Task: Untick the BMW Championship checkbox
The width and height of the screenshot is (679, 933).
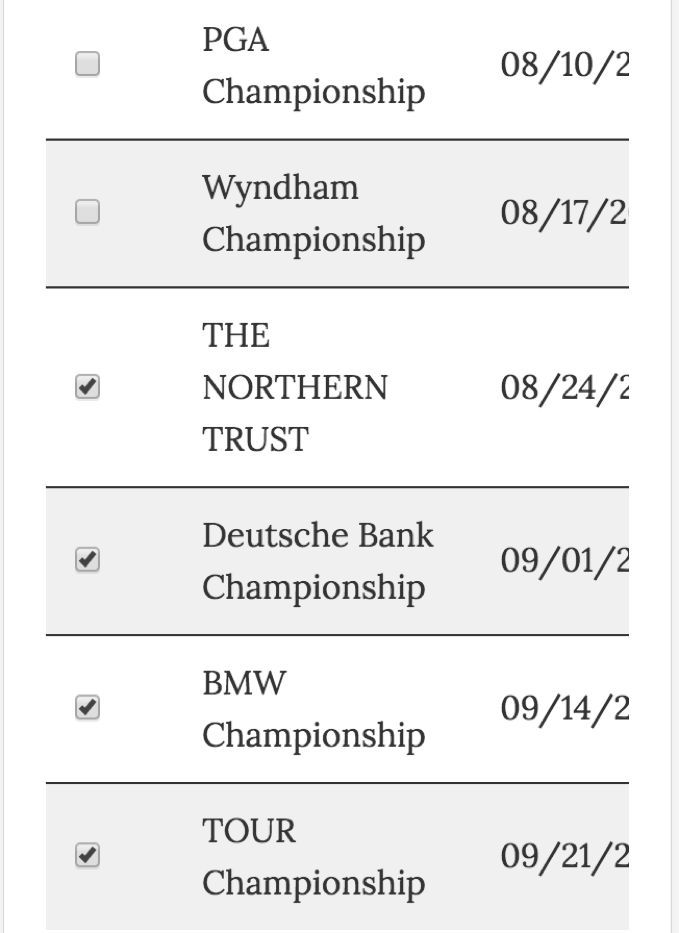Action: pos(88,708)
